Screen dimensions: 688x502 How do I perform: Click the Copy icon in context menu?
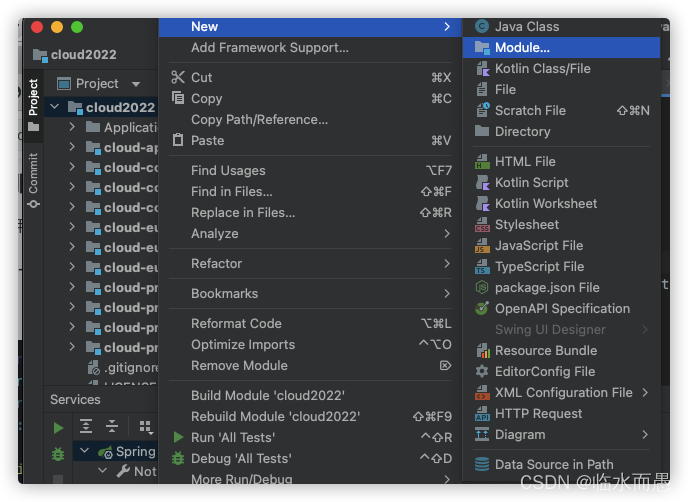[178, 98]
